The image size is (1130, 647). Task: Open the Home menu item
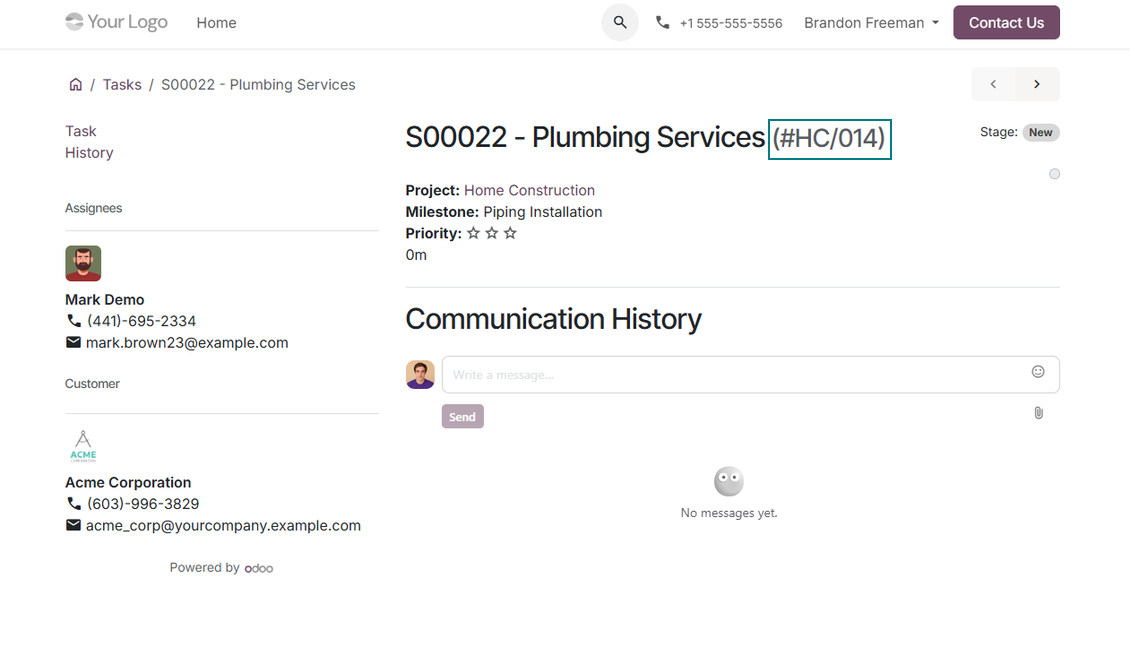(216, 23)
